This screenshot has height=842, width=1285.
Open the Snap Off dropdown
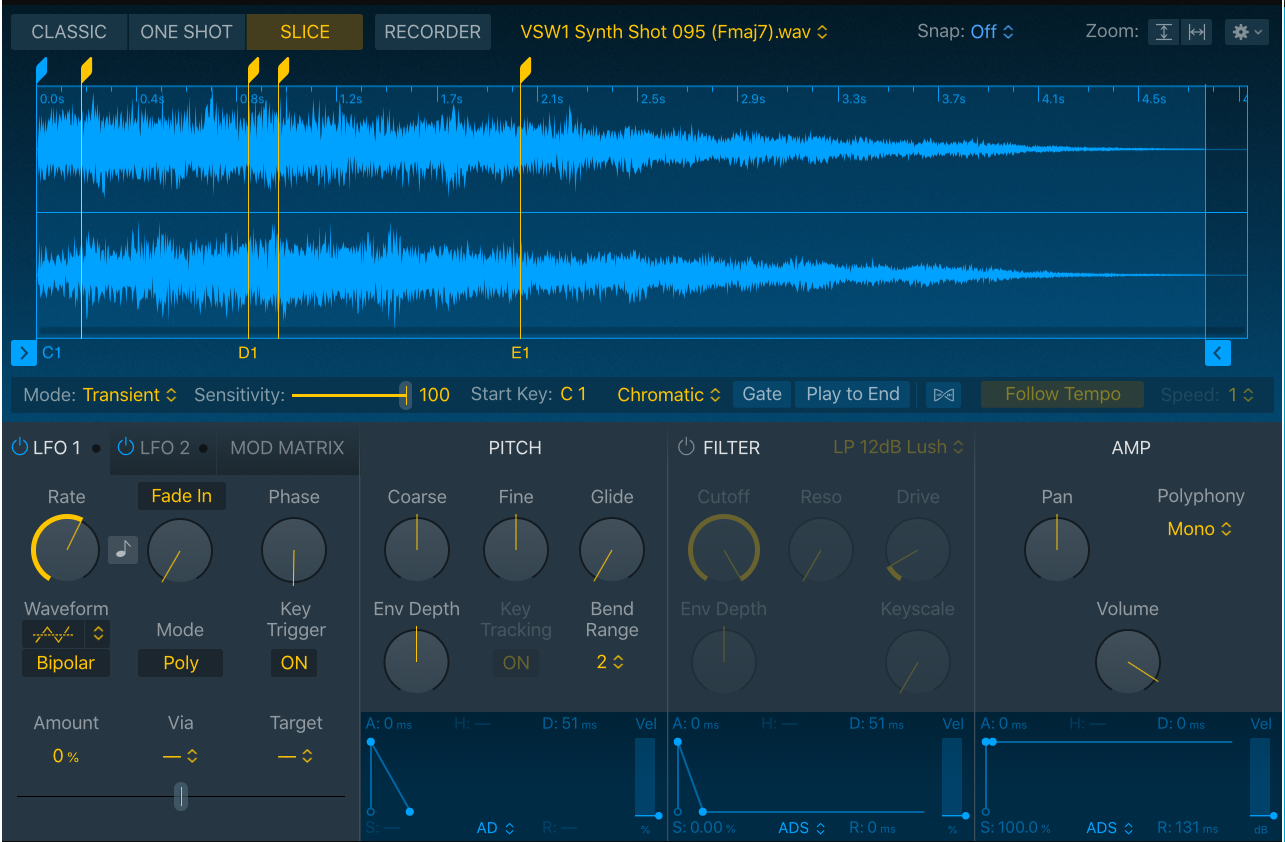click(992, 32)
